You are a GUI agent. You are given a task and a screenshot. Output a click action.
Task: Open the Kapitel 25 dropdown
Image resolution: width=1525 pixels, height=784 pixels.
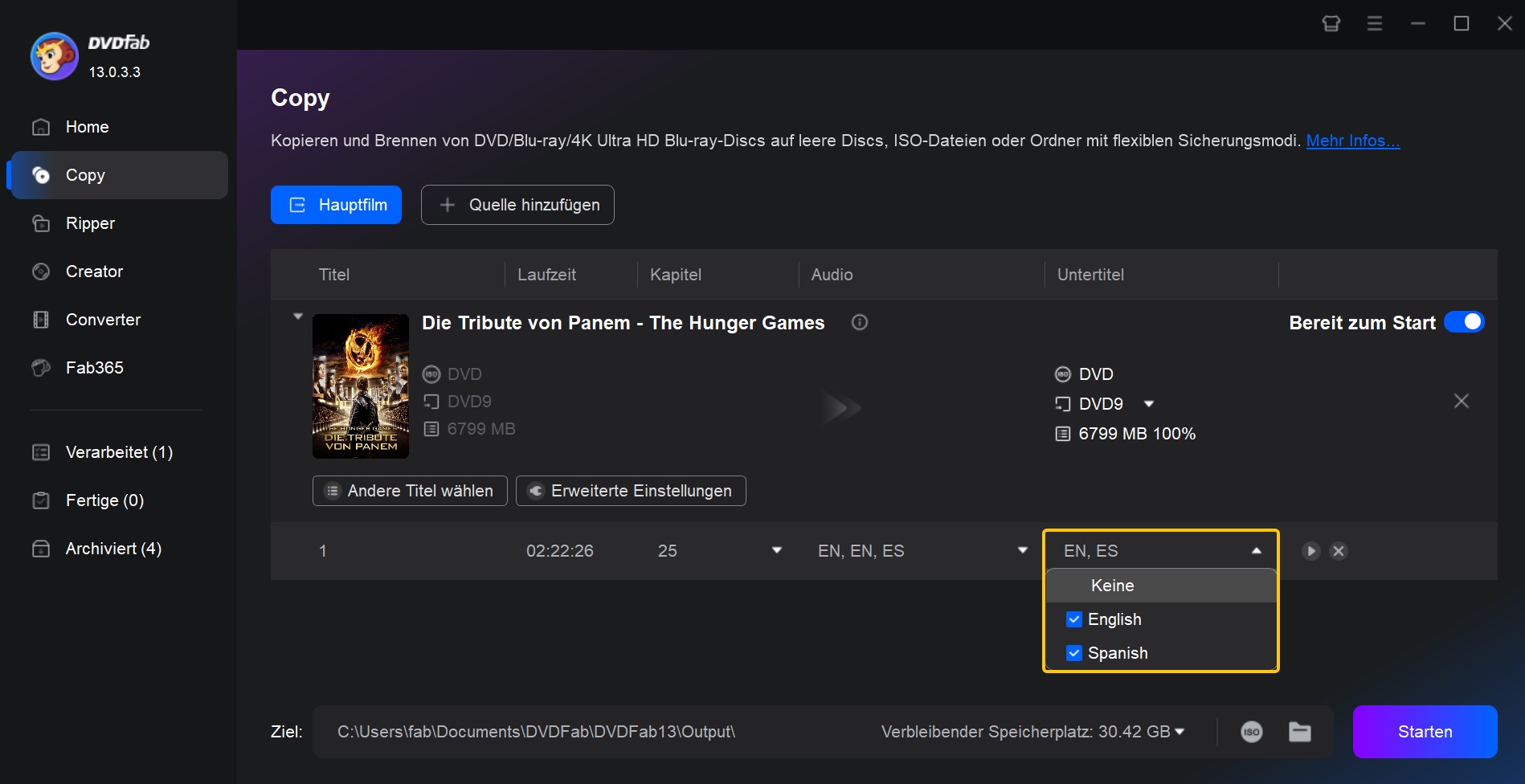pos(777,550)
